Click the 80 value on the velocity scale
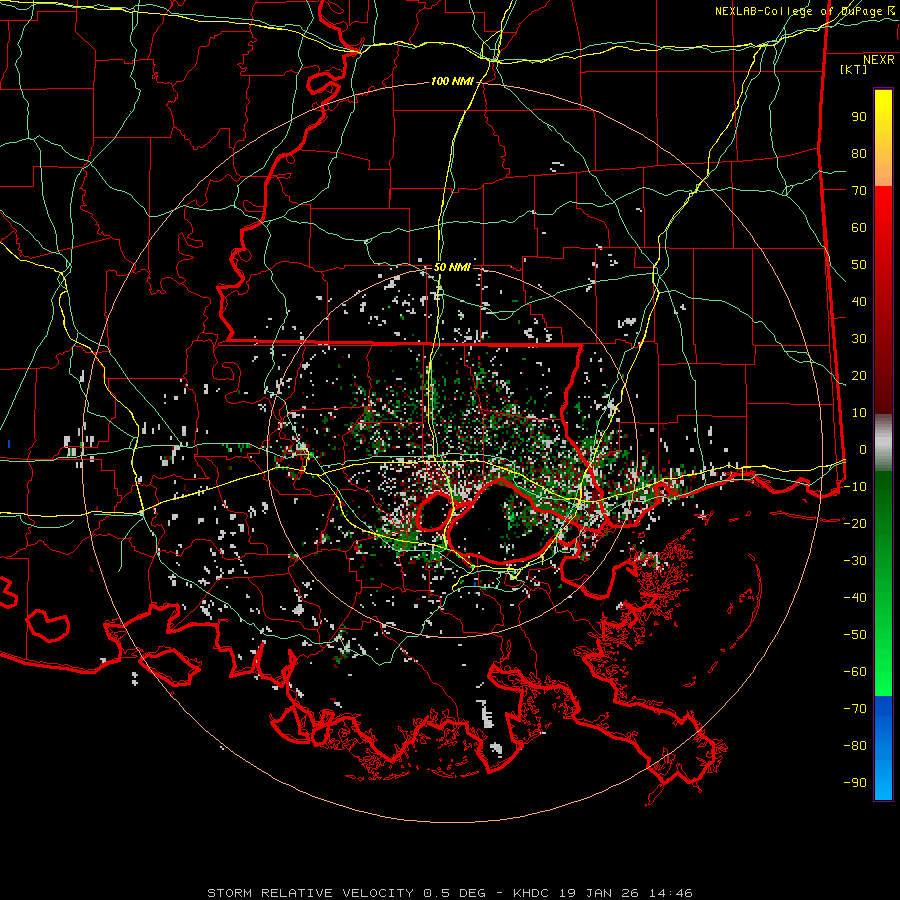This screenshot has height=900, width=900. (859, 154)
